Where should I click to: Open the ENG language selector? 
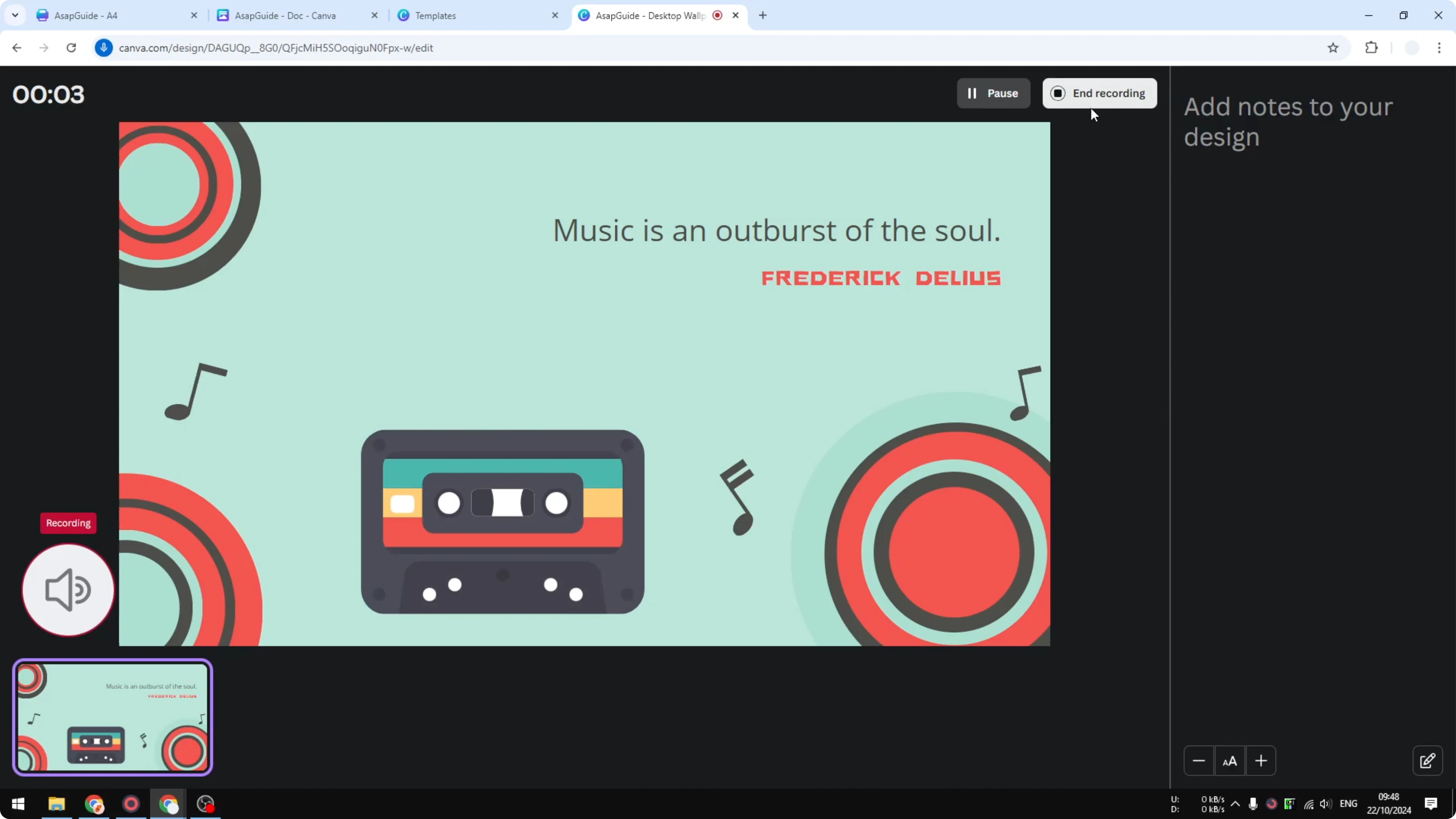click(1349, 804)
